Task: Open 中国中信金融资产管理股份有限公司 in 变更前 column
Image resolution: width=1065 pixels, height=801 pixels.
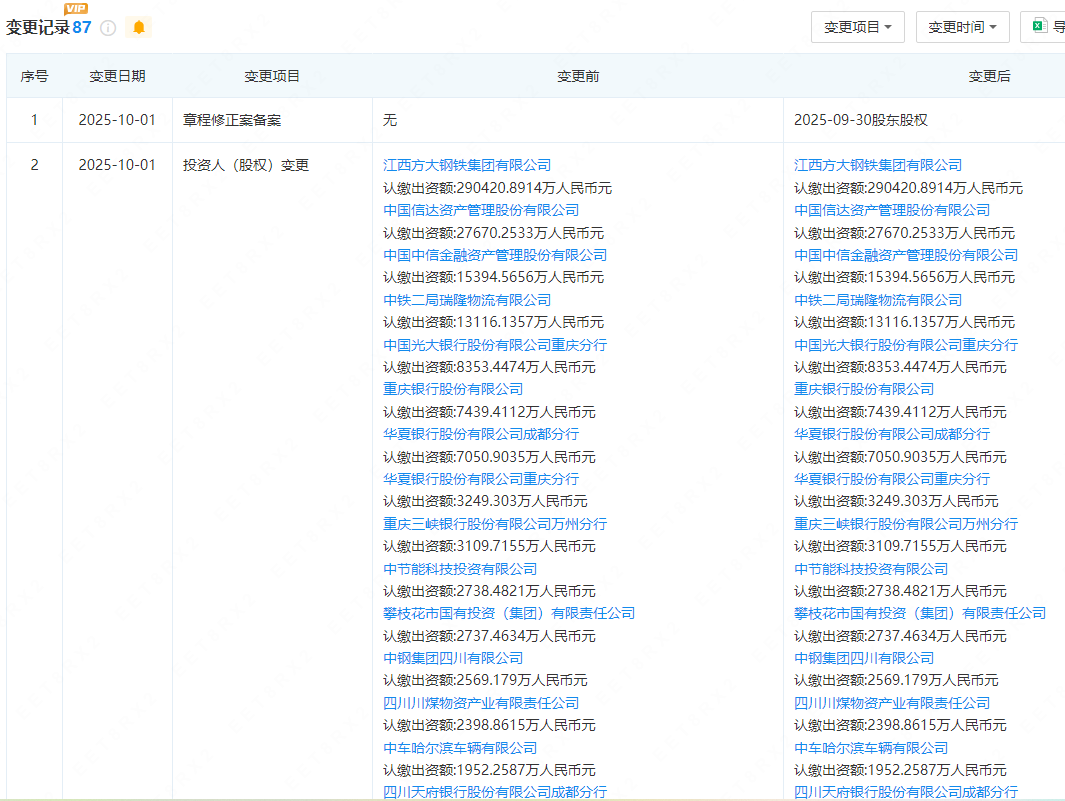Action: pyautogui.click(x=495, y=255)
